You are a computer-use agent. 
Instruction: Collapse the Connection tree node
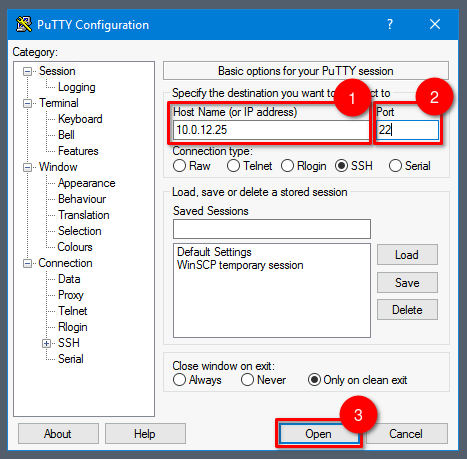(27, 263)
